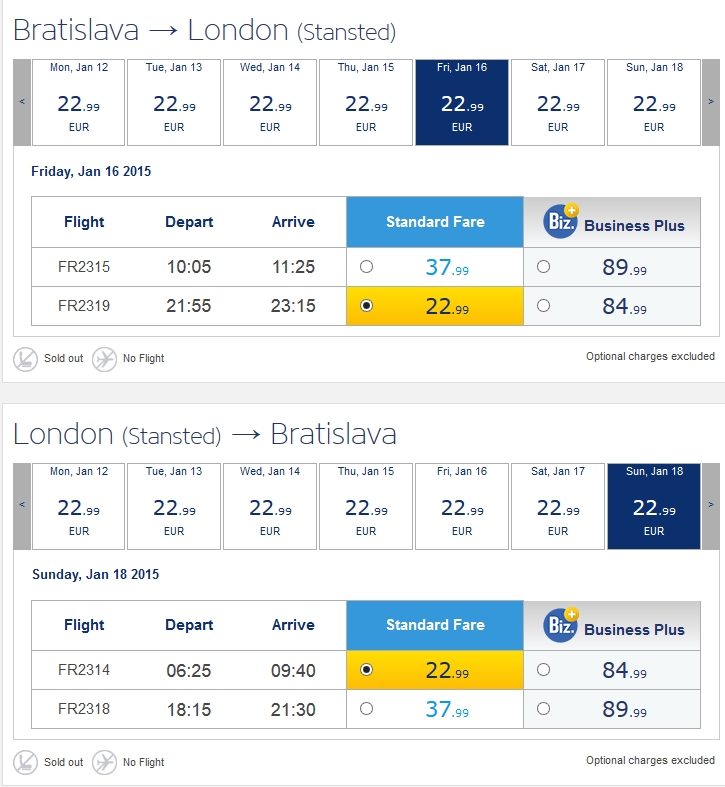Pick outbound date Mon, Jan 12
Image resolution: width=725 pixels, height=787 pixels.
(79, 102)
